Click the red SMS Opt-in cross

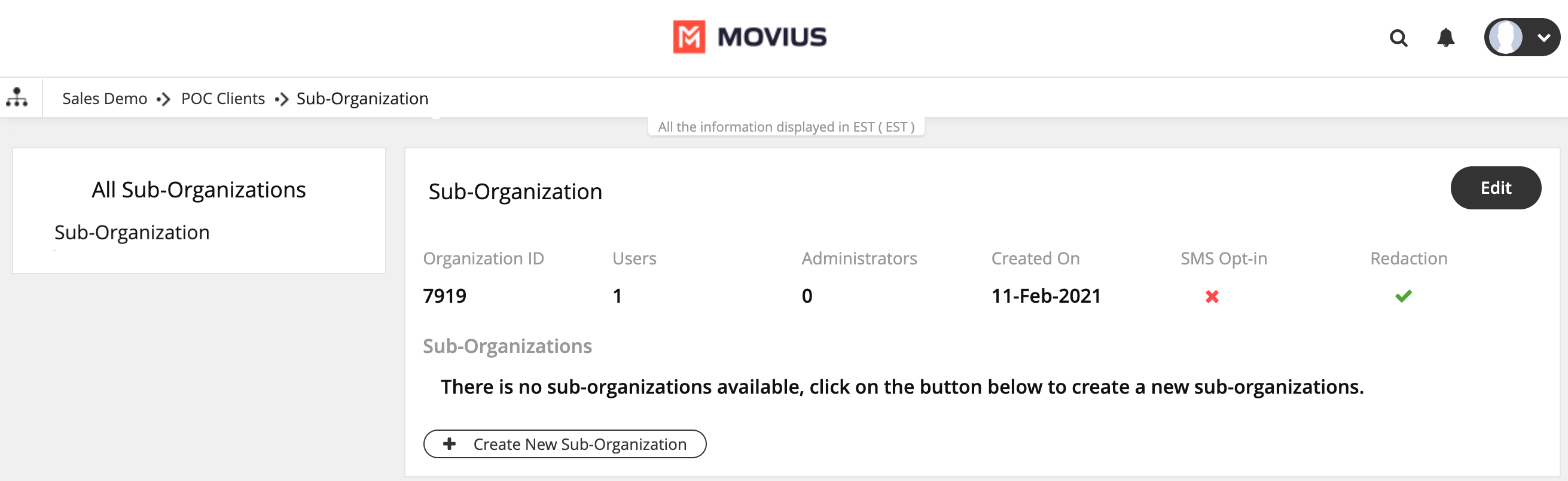point(1212,297)
